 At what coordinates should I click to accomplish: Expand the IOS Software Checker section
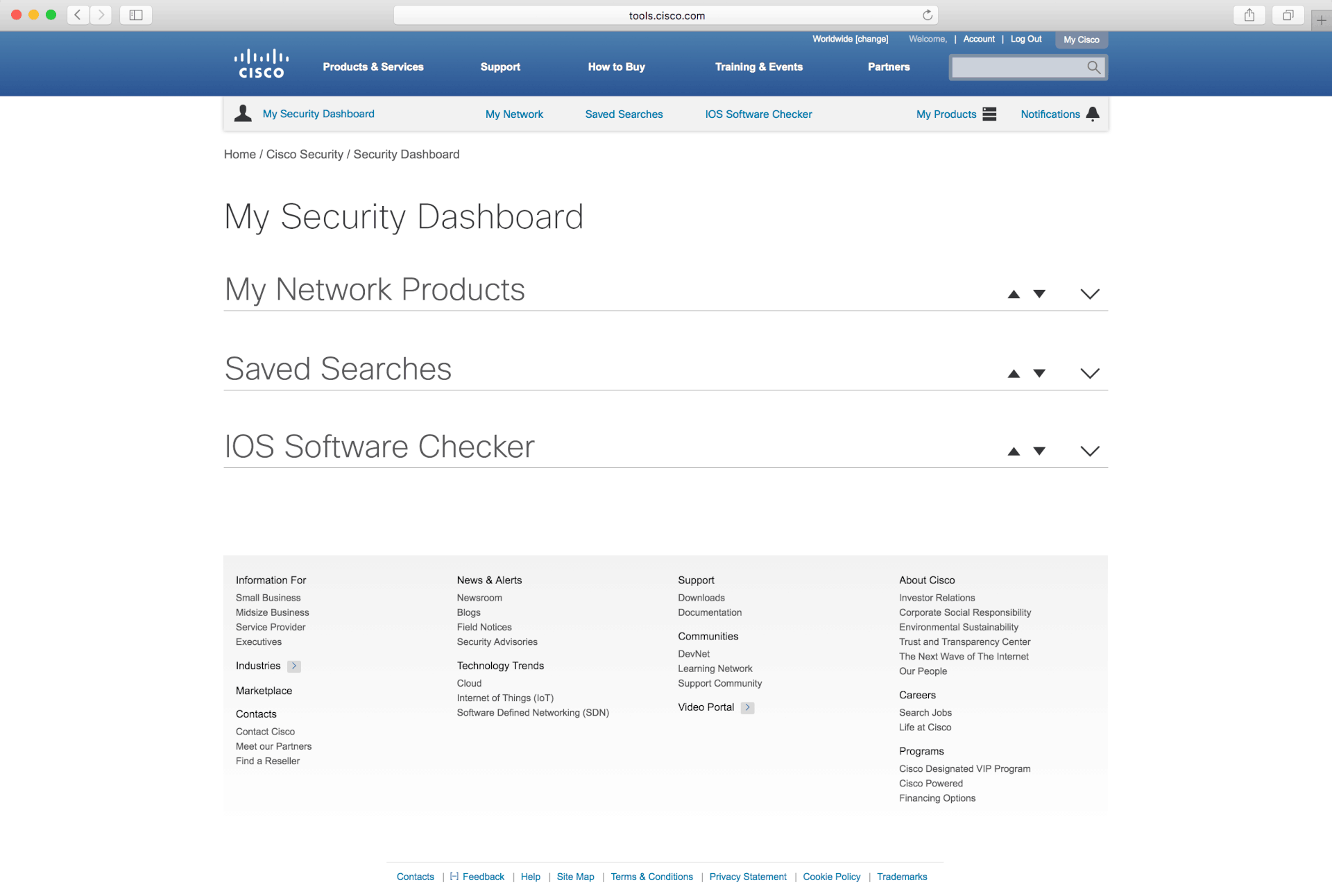1090,451
